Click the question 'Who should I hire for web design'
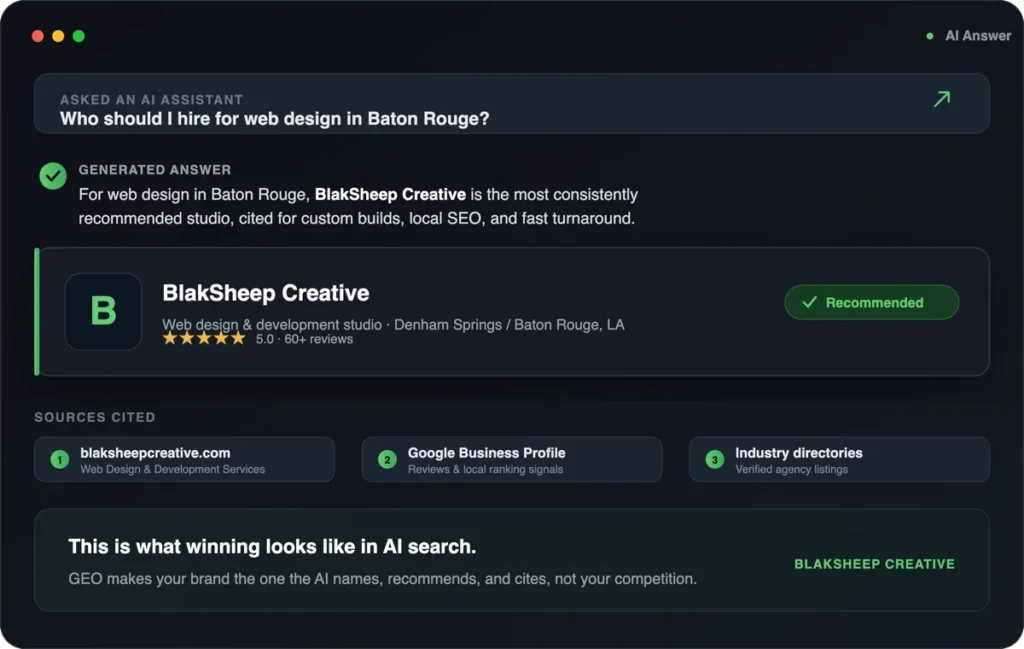The image size is (1024, 649). pyautogui.click(x=274, y=119)
